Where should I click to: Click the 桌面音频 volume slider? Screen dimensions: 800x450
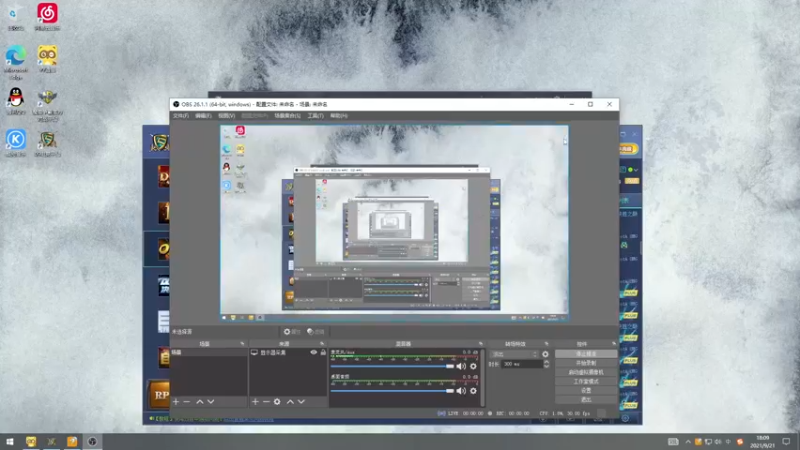click(x=392, y=391)
